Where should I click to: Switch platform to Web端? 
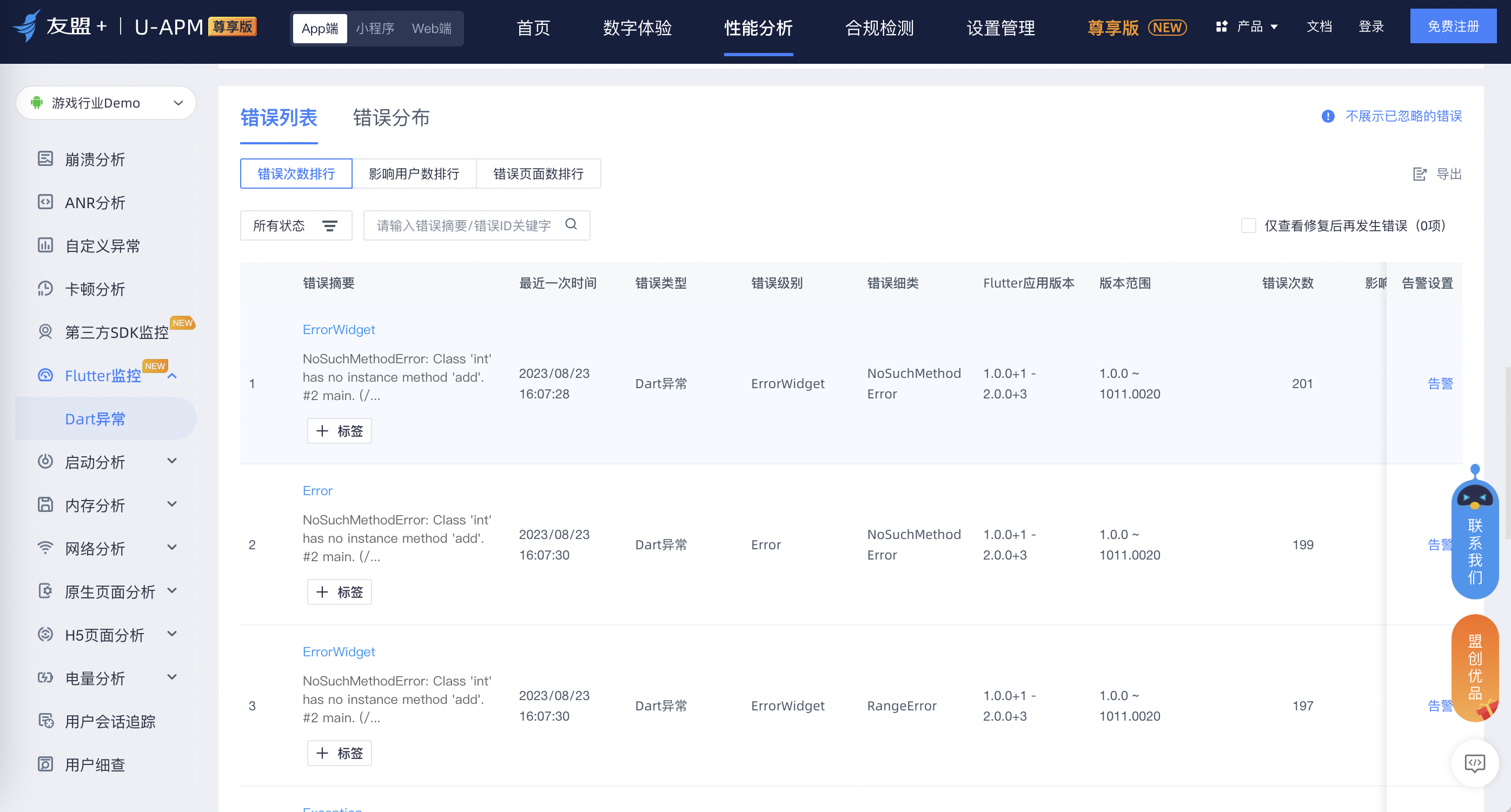coord(432,28)
